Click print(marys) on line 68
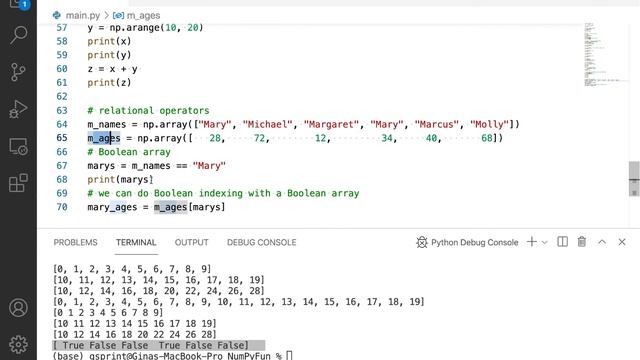This screenshot has height=360, width=640. (120, 180)
